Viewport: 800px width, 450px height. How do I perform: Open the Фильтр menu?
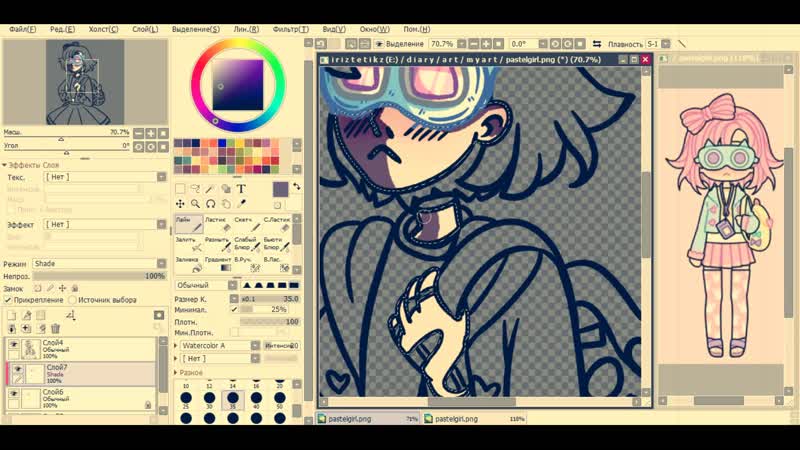290,30
